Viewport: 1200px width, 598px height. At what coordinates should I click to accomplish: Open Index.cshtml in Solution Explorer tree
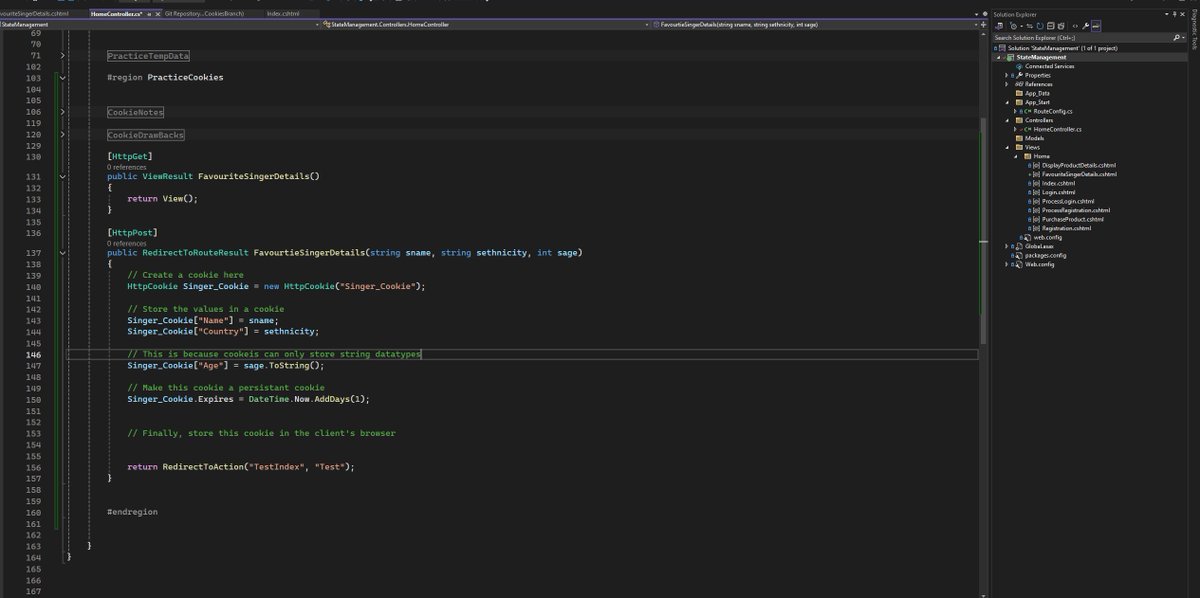click(1059, 183)
